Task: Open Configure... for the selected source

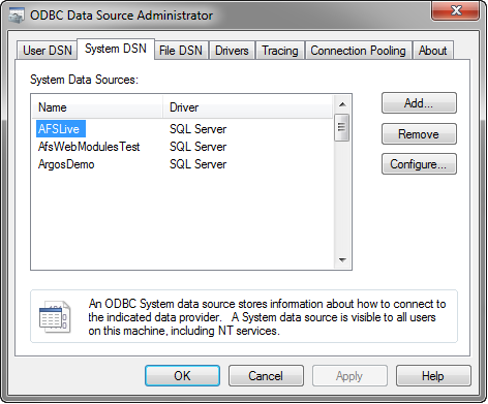Action: tap(419, 164)
